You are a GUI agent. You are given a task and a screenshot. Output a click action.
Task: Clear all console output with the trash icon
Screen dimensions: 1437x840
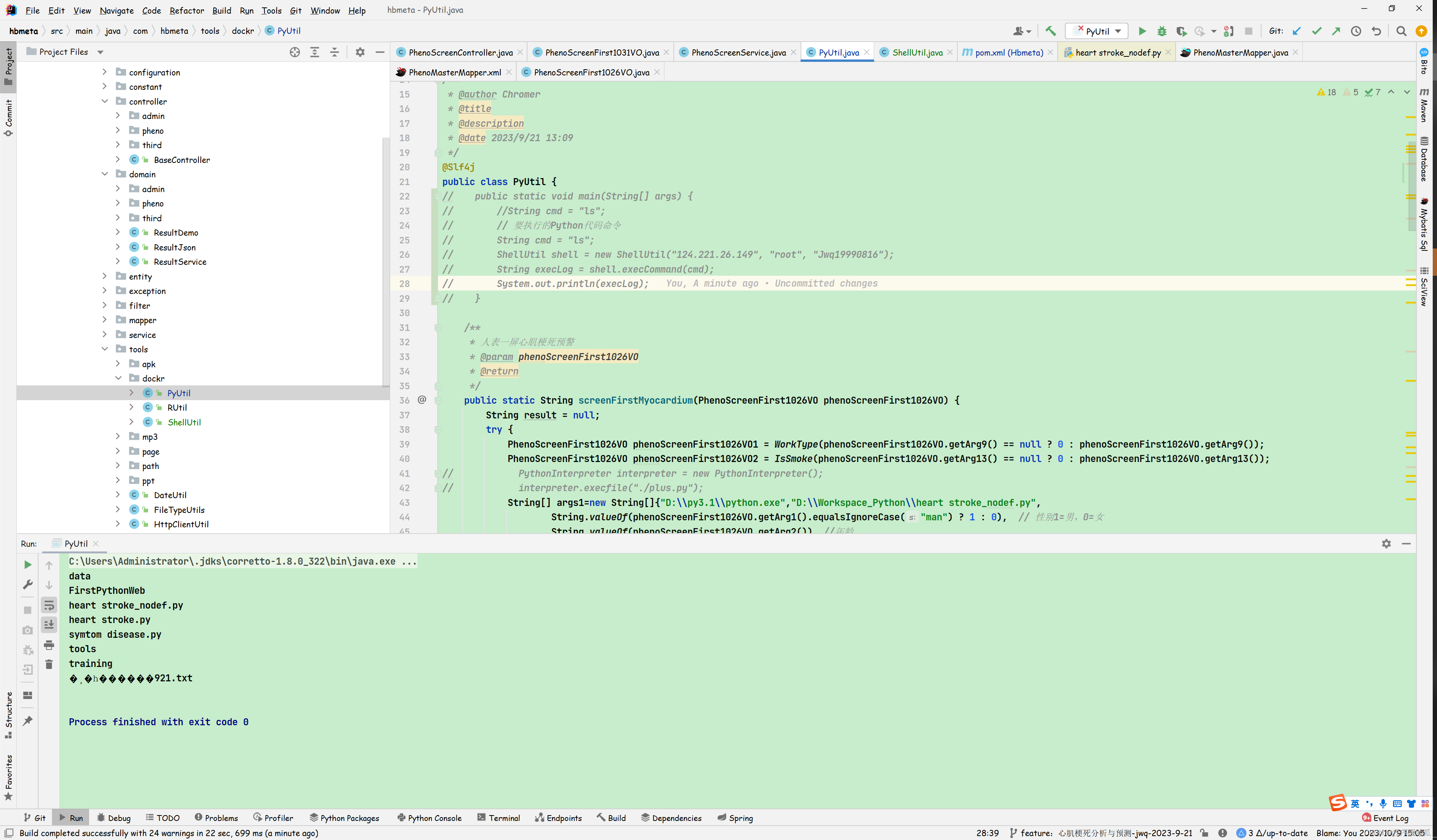[x=49, y=665]
